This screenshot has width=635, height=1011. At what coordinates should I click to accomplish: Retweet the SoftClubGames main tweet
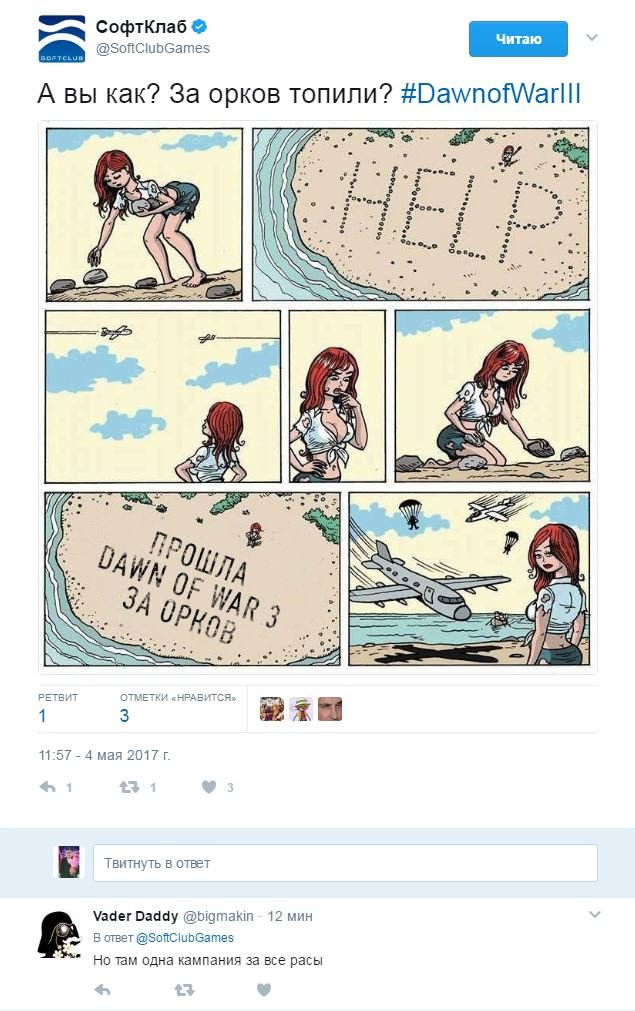(x=130, y=787)
